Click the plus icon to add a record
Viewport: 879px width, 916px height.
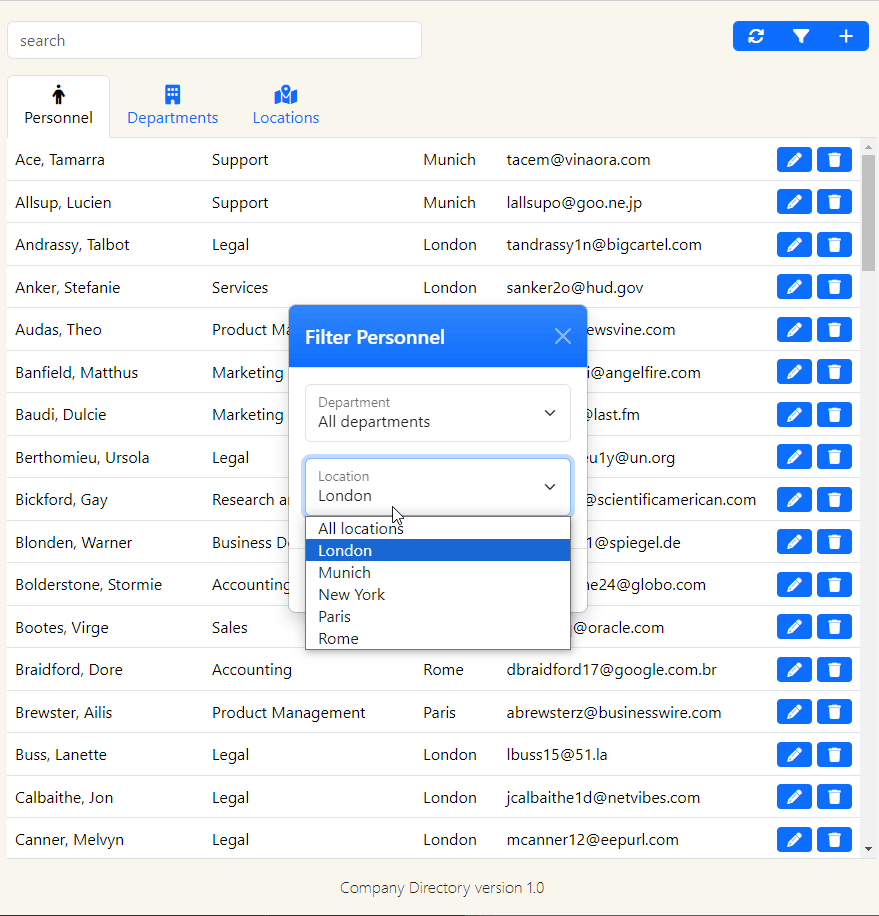pyautogui.click(x=845, y=36)
